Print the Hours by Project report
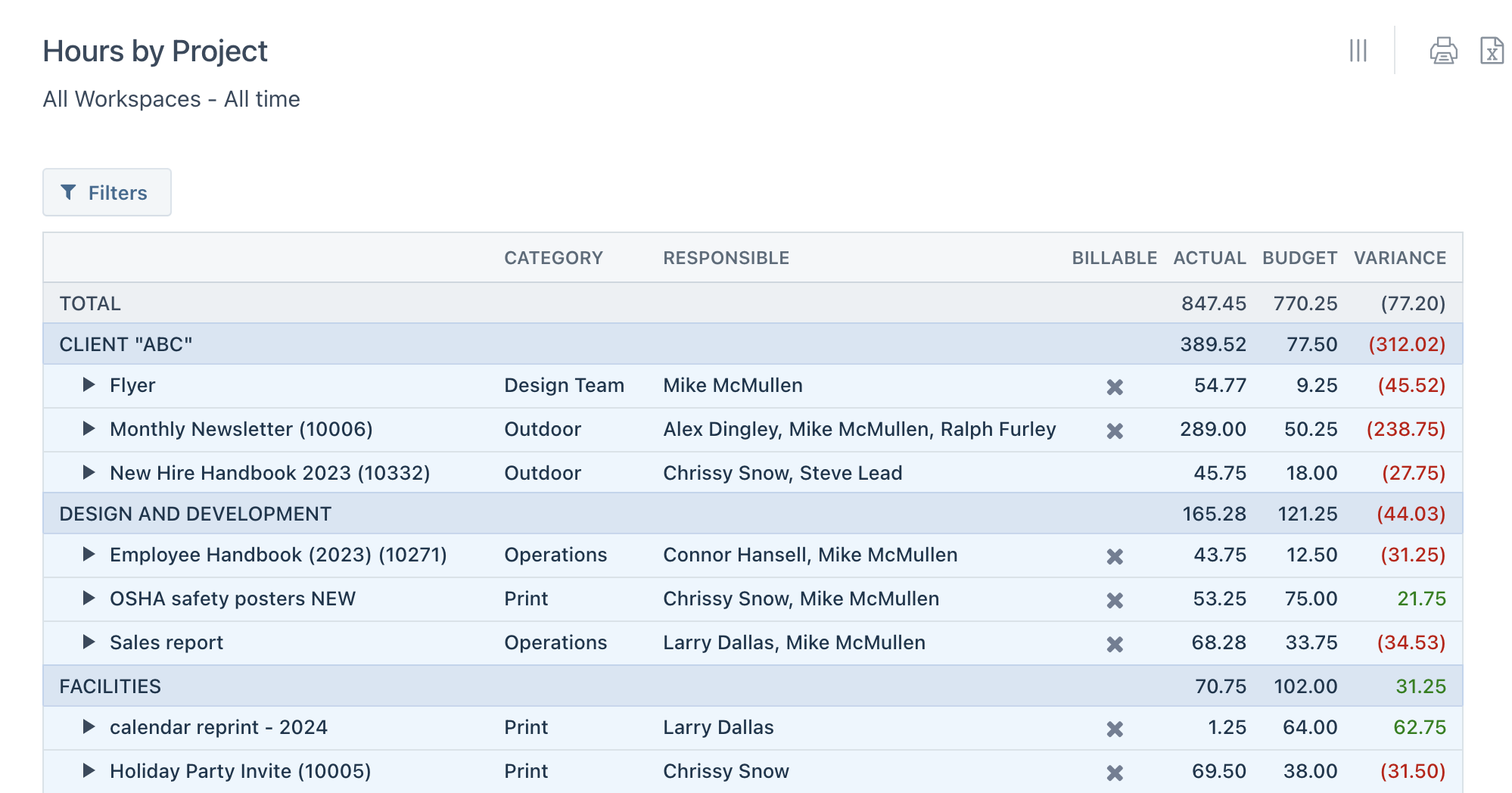This screenshot has height=793, width=1512. click(x=1442, y=51)
